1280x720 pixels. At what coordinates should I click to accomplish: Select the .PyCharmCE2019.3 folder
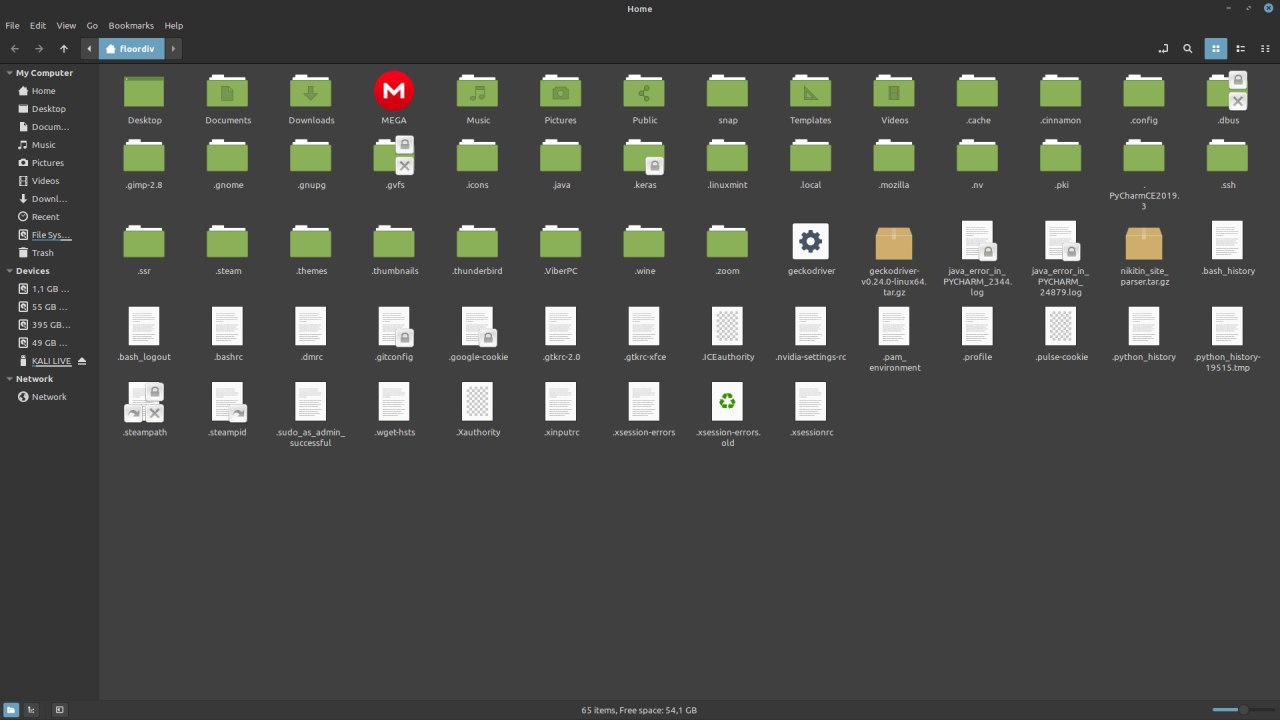(1144, 156)
